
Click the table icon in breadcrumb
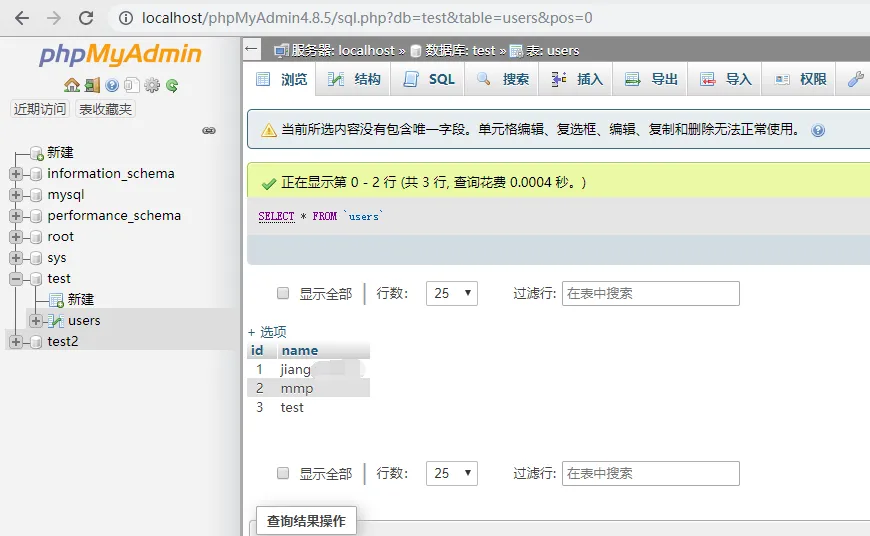point(516,51)
